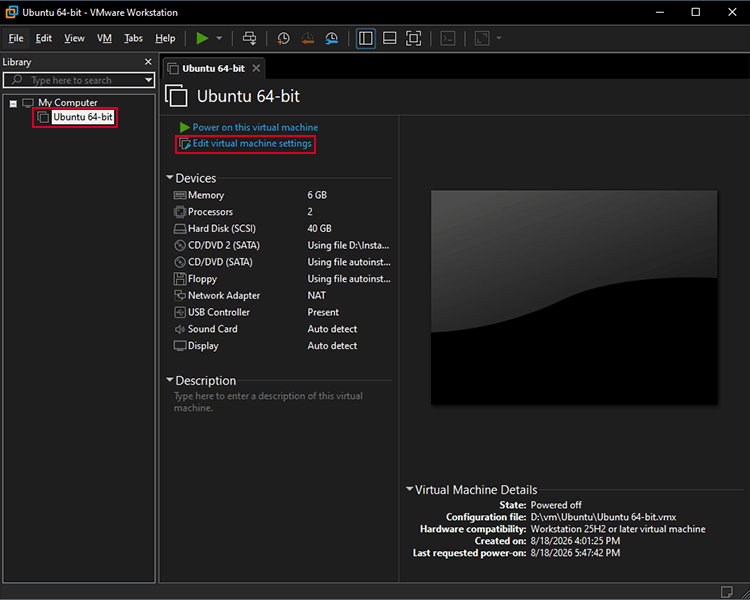Click the Powered off state text

556,505
